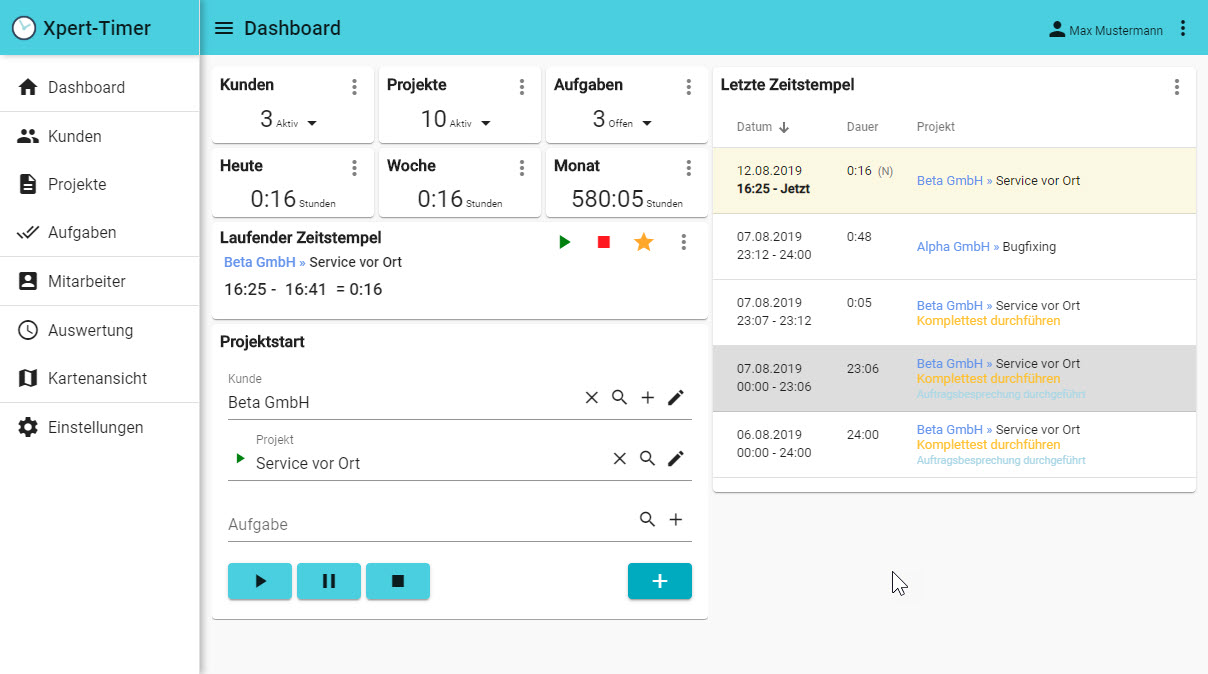The width and height of the screenshot is (1208, 674).
Task: Click the pause button in Projektstart
Action: pyautogui.click(x=329, y=581)
